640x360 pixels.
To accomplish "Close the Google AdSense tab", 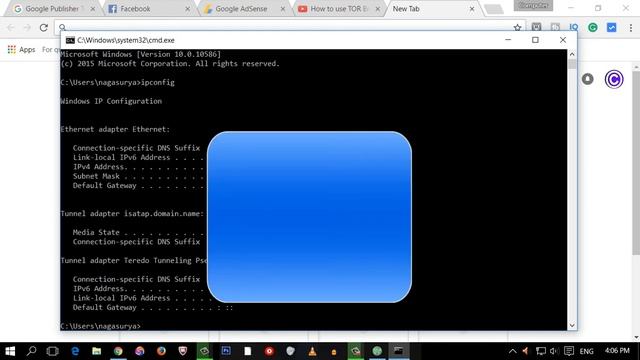I will (282, 9).
